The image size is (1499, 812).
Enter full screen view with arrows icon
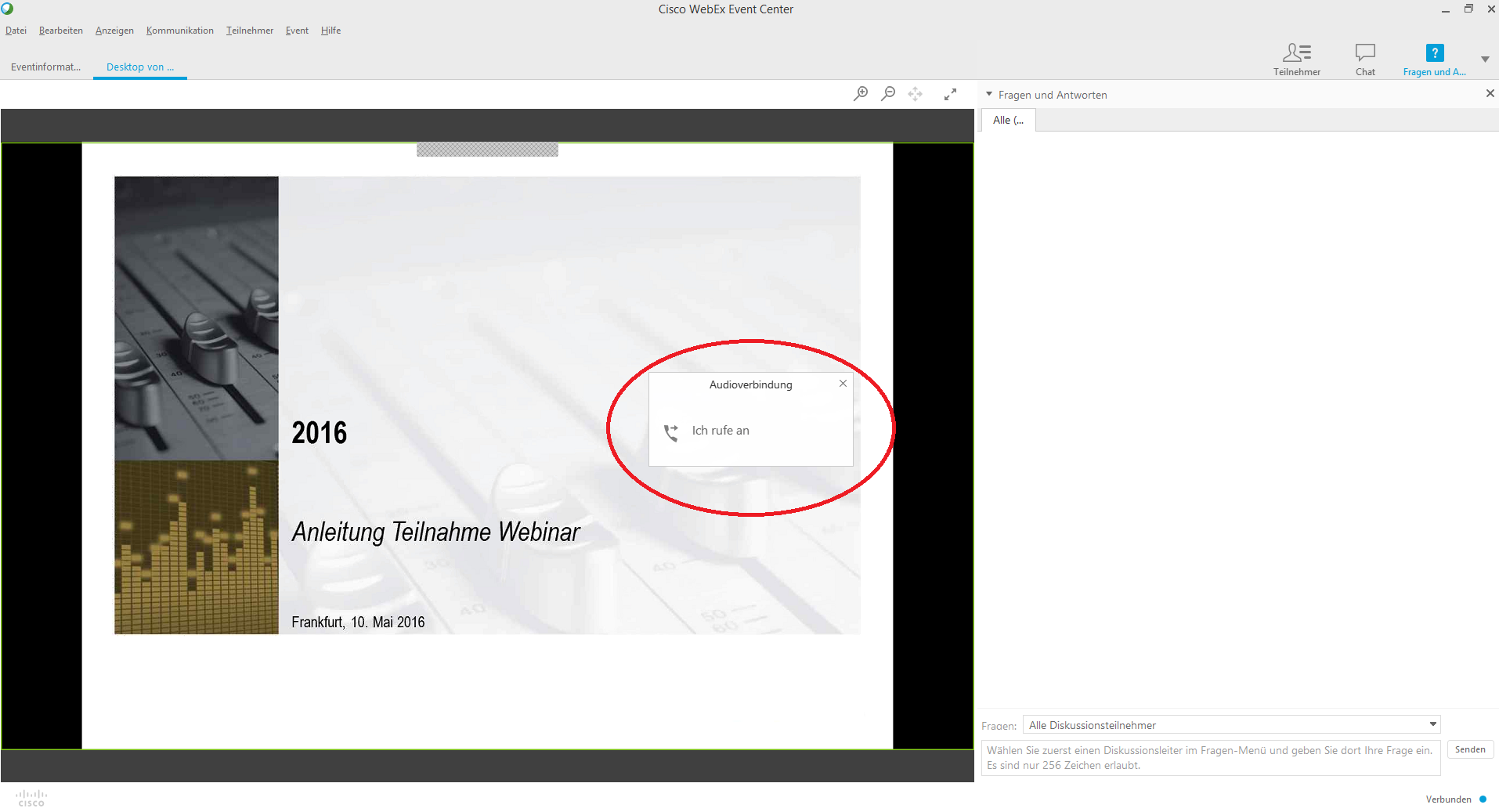tap(950, 94)
